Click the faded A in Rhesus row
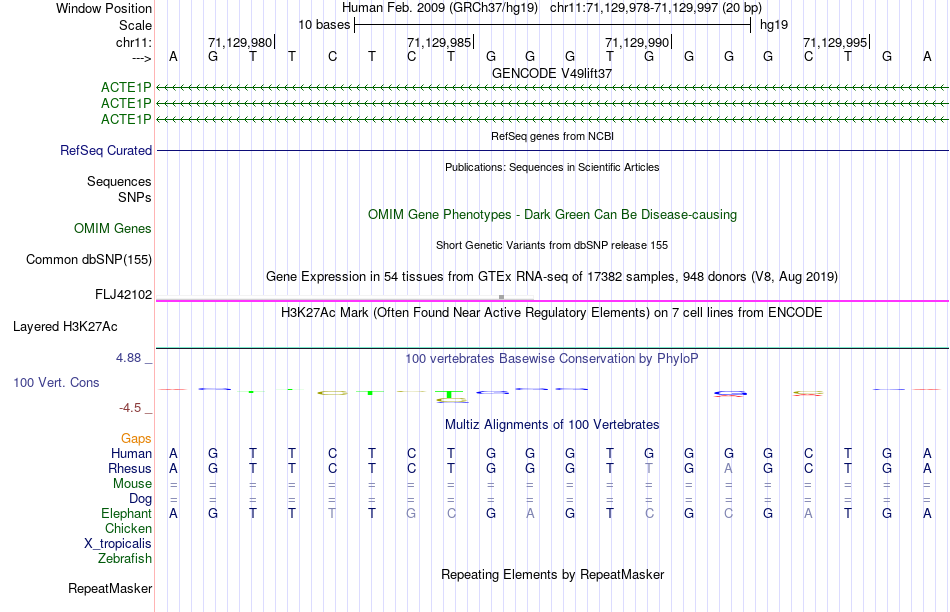The height and width of the screenshot is (612, 950). tap(728, 468)
